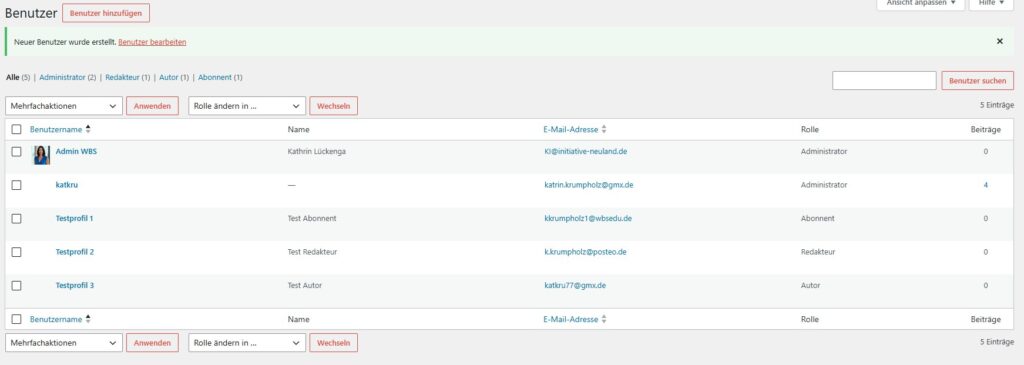
Task: Open the Testprofil 3 user link
Action: (x=74, y=285)
